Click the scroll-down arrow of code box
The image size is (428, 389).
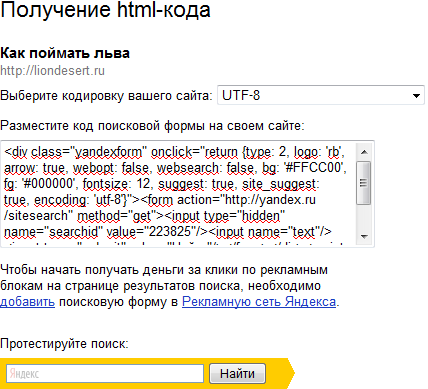(364, 237)
